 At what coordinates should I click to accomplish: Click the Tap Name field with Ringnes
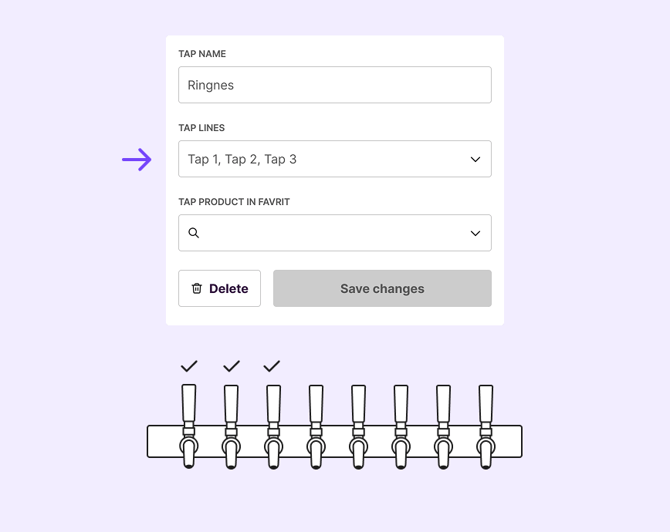[x=335, y=85]
